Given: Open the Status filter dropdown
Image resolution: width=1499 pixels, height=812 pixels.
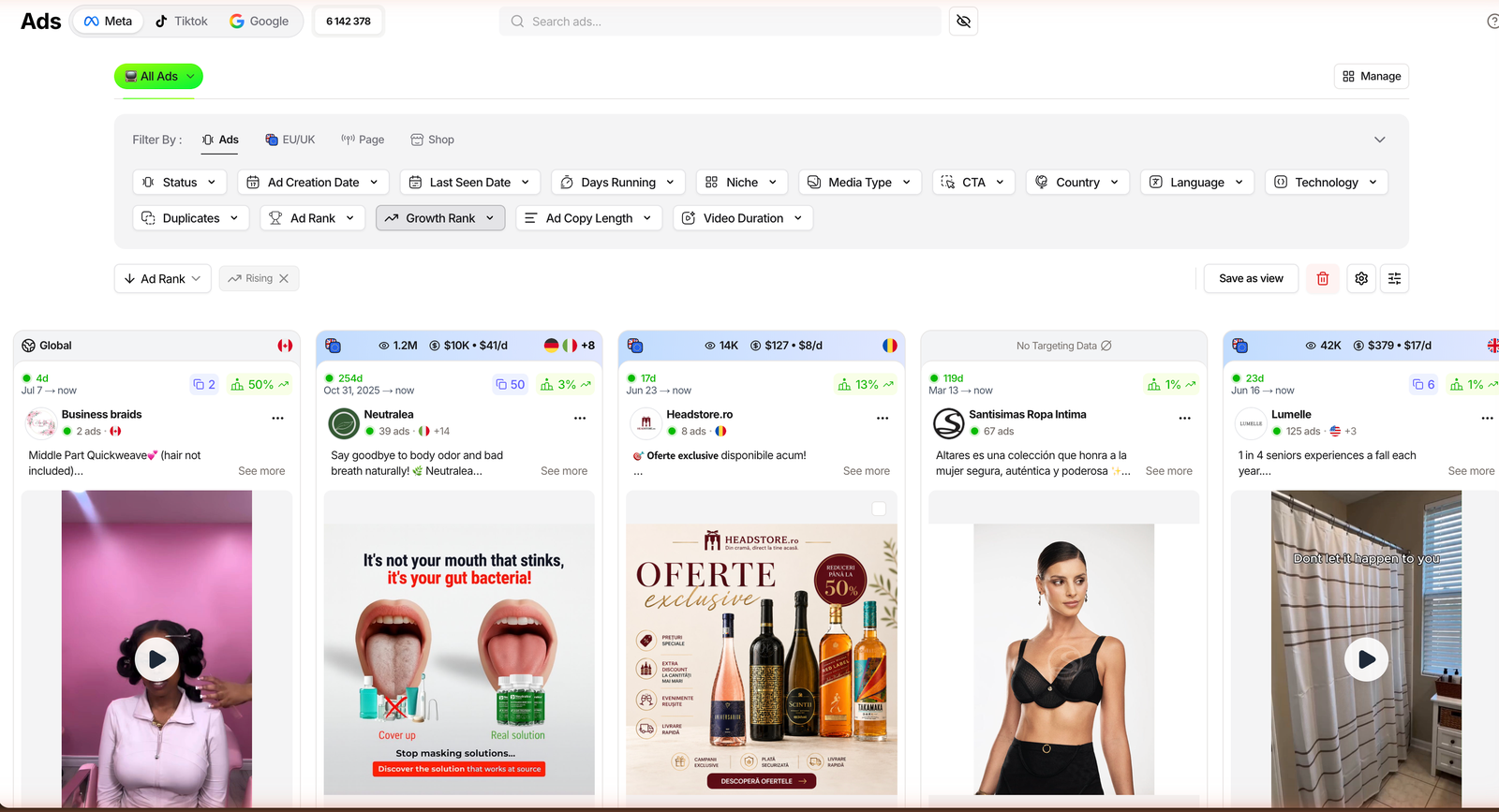Looking at the screenshot, I should pos(179,182).
